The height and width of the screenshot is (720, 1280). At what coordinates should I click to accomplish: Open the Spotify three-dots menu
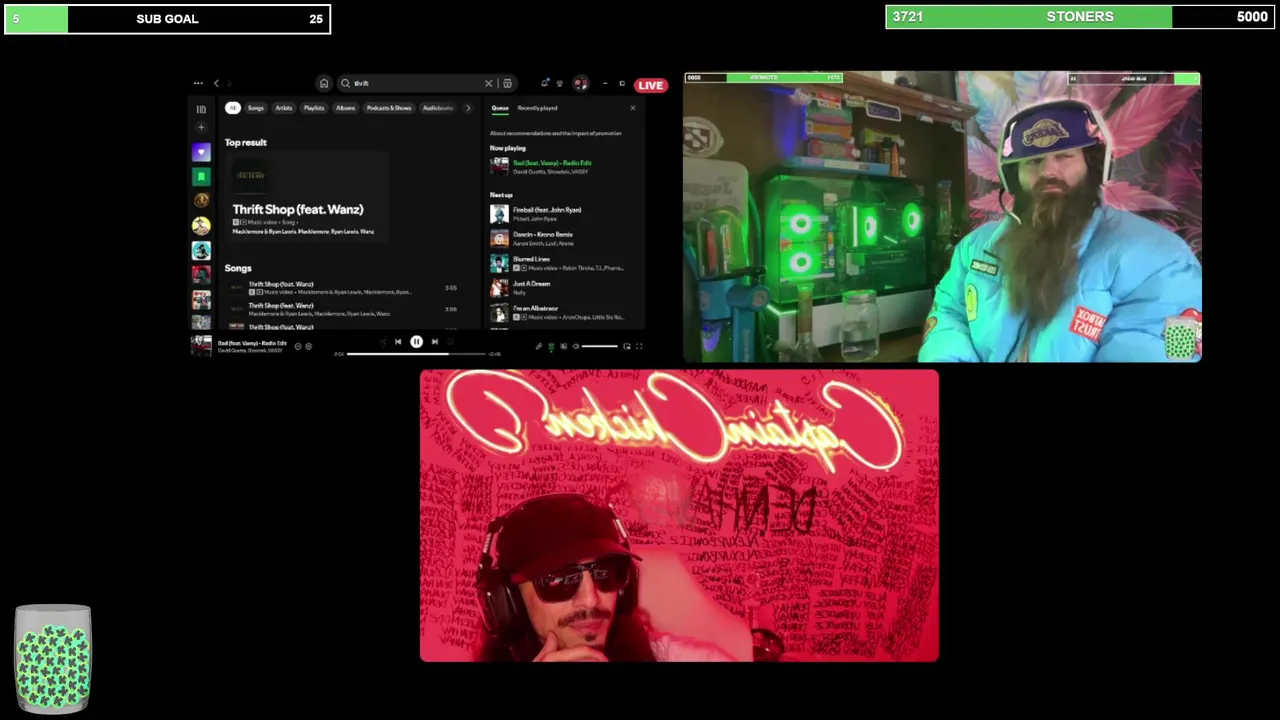(198, 83)
